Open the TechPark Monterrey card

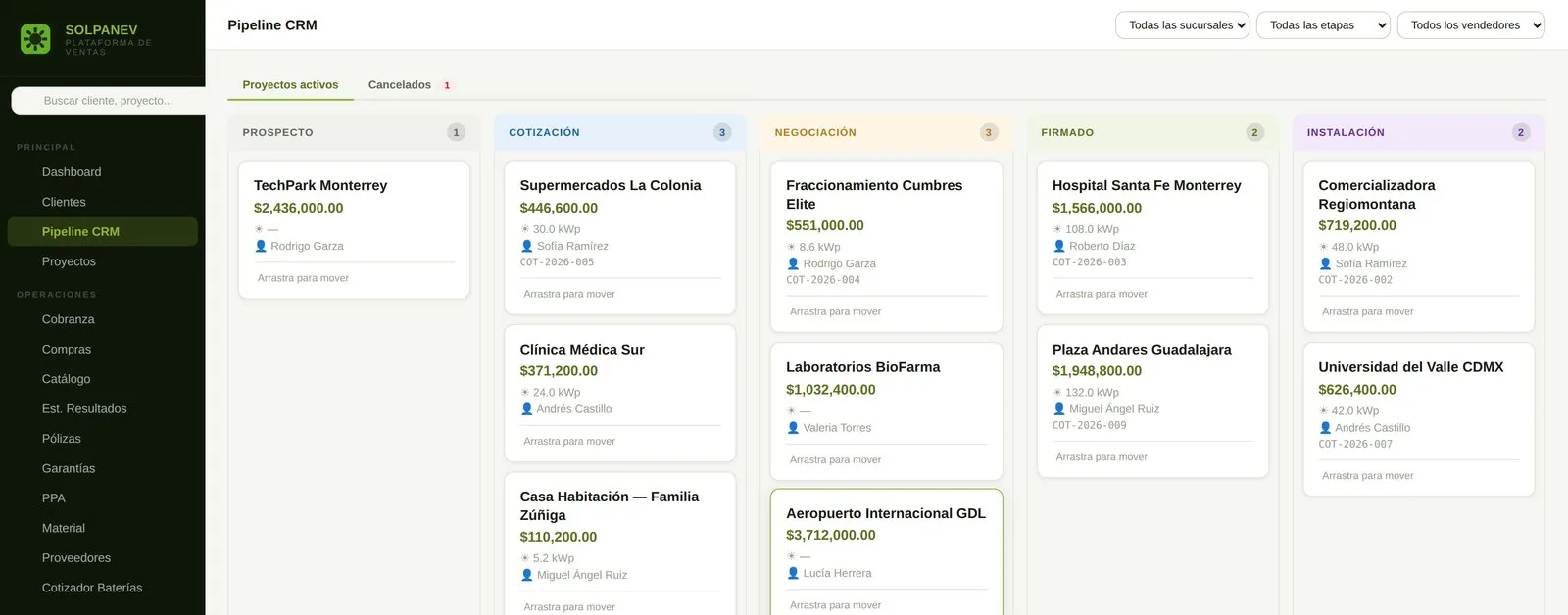(354, 230)
